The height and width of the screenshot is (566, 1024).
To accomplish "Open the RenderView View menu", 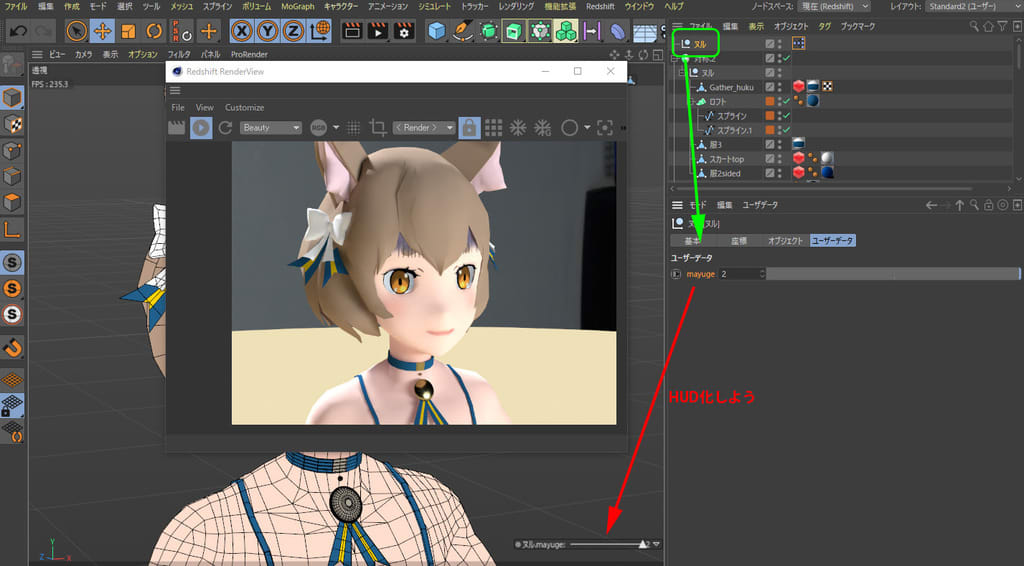I will point(204,107).
